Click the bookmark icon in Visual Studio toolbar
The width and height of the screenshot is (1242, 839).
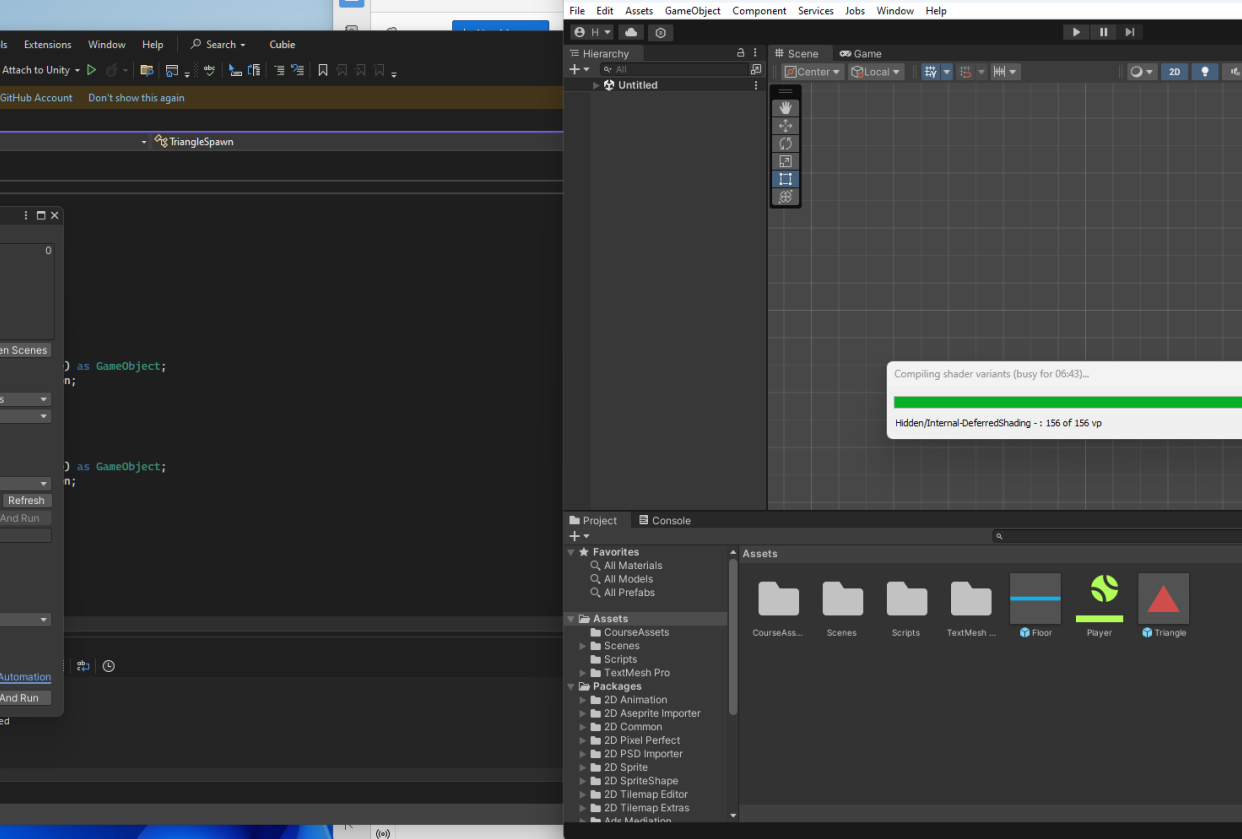pyautogui.click(x=323, y=70)
